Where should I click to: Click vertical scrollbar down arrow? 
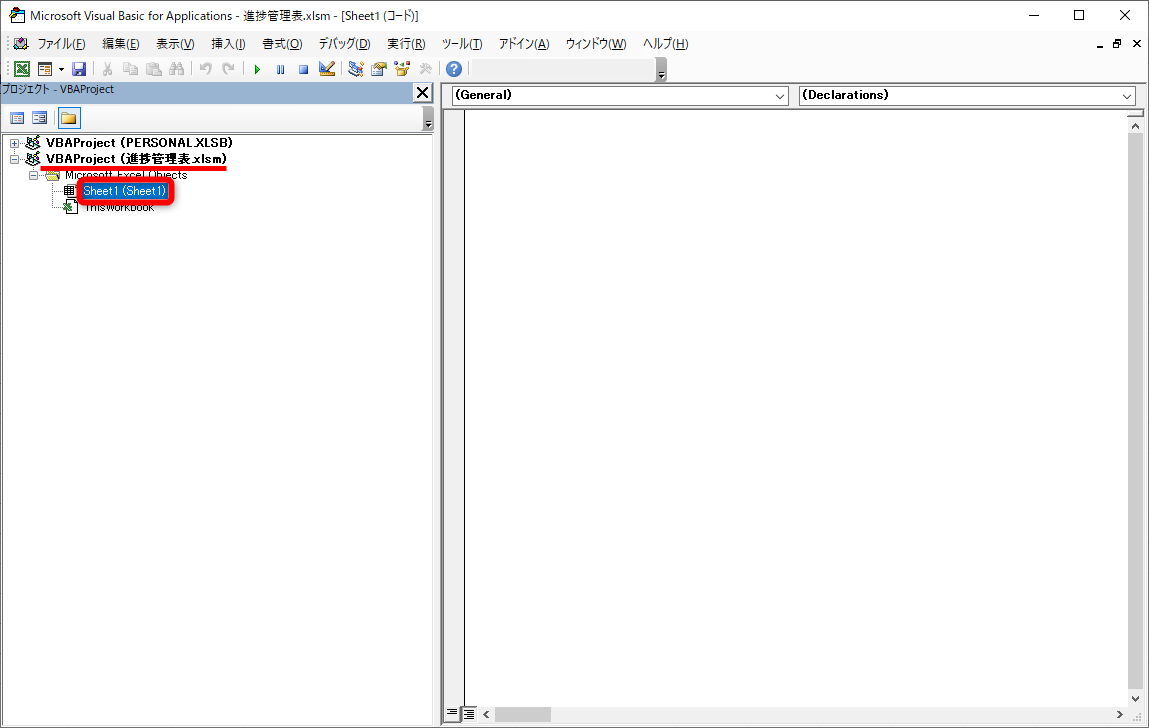click(x=1135, y=699)
